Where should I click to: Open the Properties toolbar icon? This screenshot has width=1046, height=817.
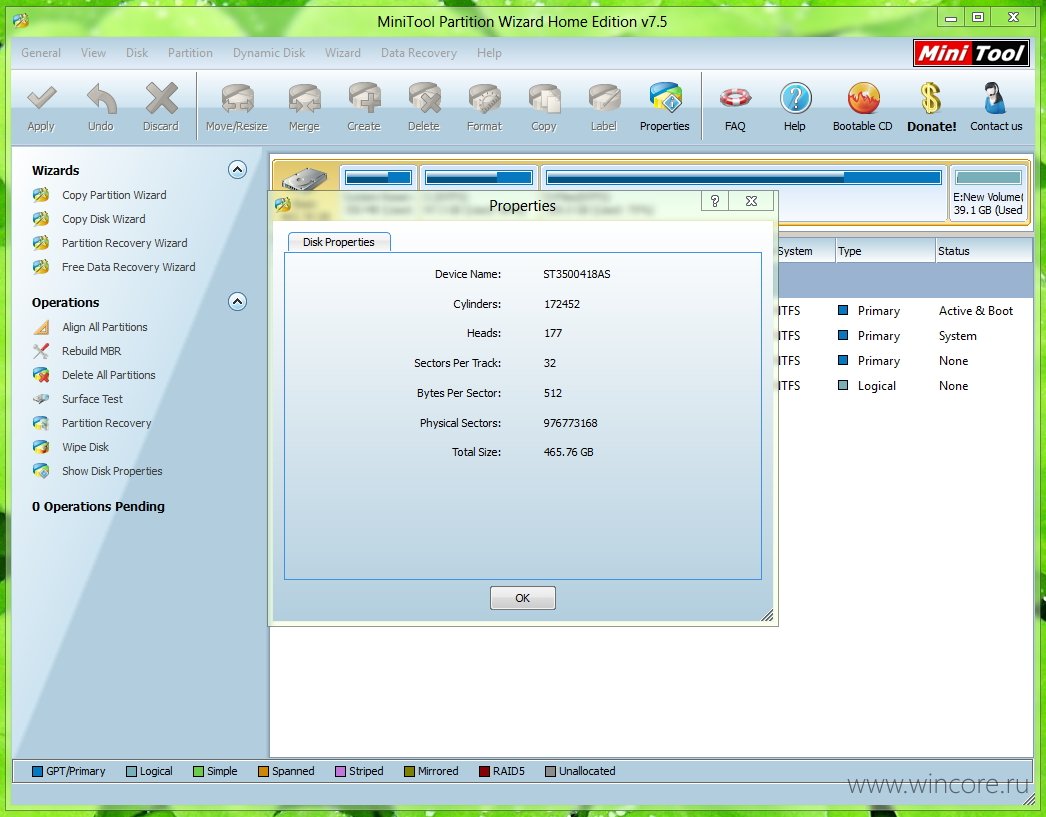[665, 99]
